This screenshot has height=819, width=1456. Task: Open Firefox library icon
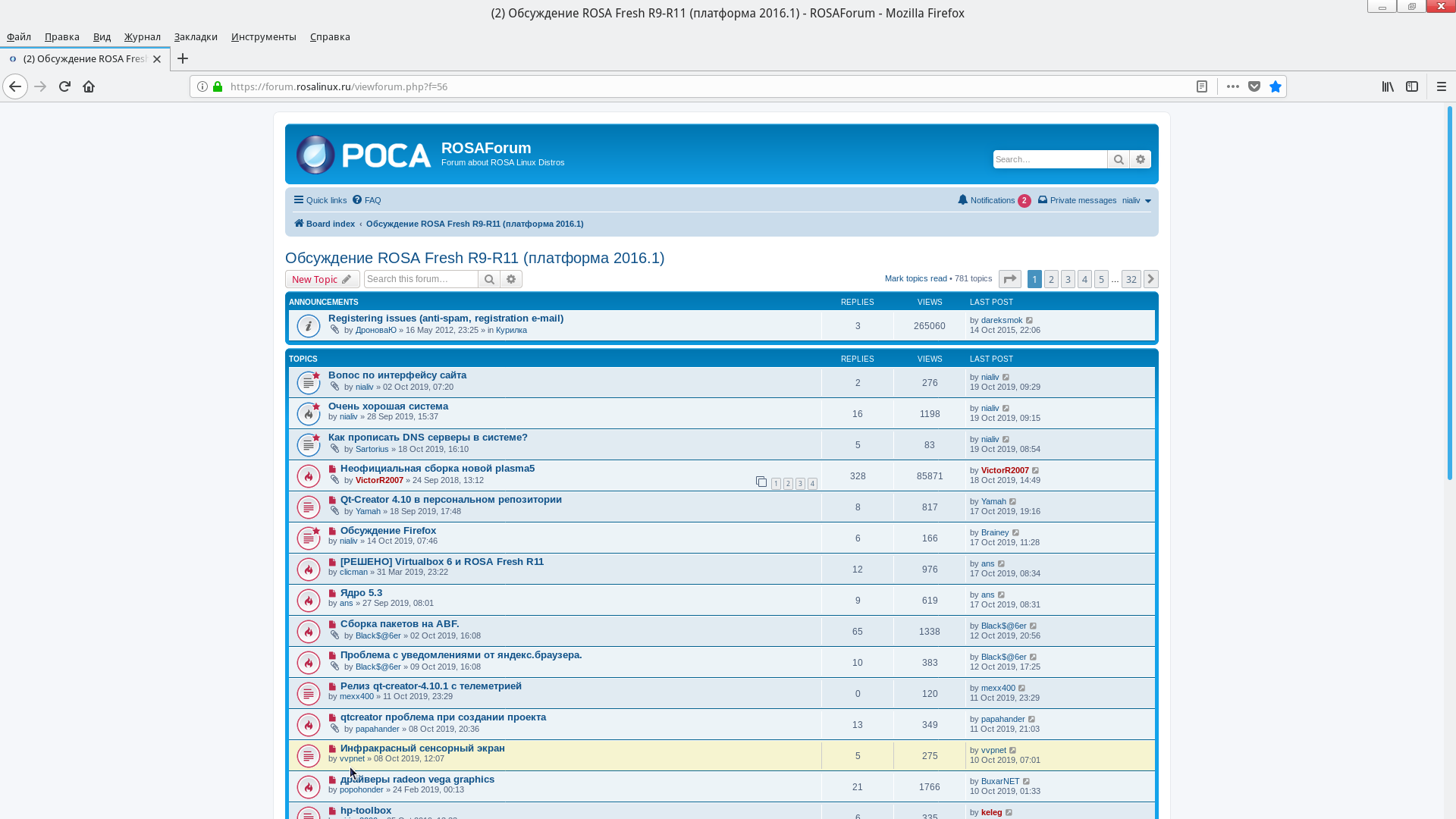[x=1388, y=86]
